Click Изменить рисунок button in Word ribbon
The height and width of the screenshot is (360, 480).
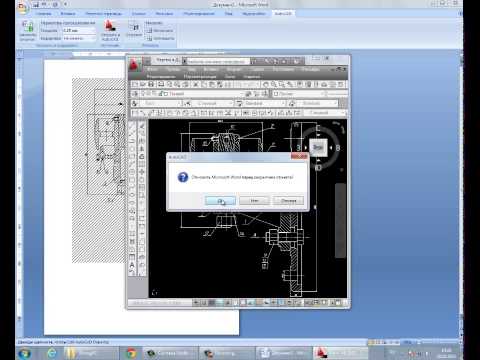27,31
